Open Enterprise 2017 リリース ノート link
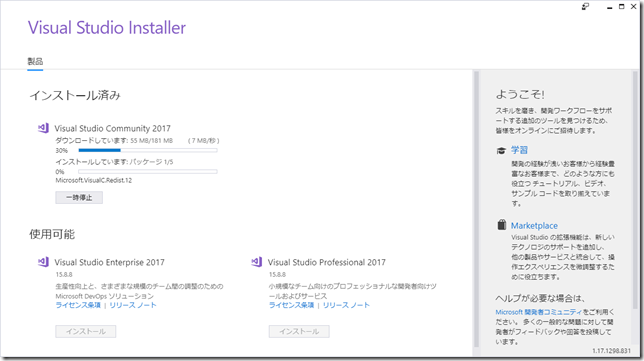The width and height of the screenshot is (644, 361). 133,305
